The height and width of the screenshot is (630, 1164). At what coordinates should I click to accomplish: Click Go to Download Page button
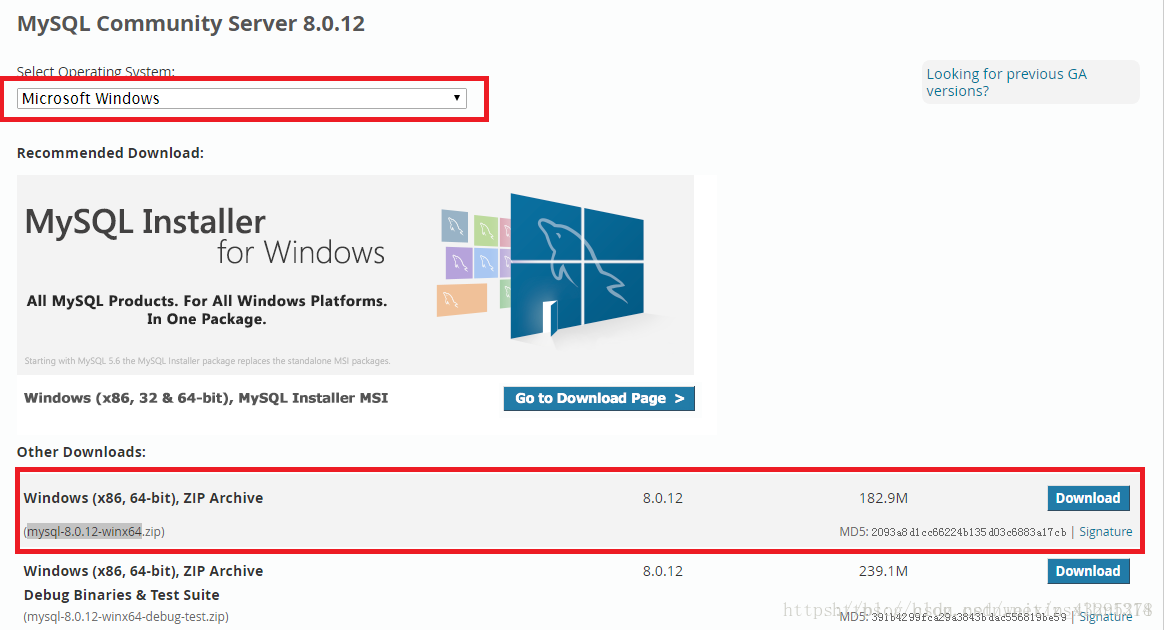[x=599, y=398]
